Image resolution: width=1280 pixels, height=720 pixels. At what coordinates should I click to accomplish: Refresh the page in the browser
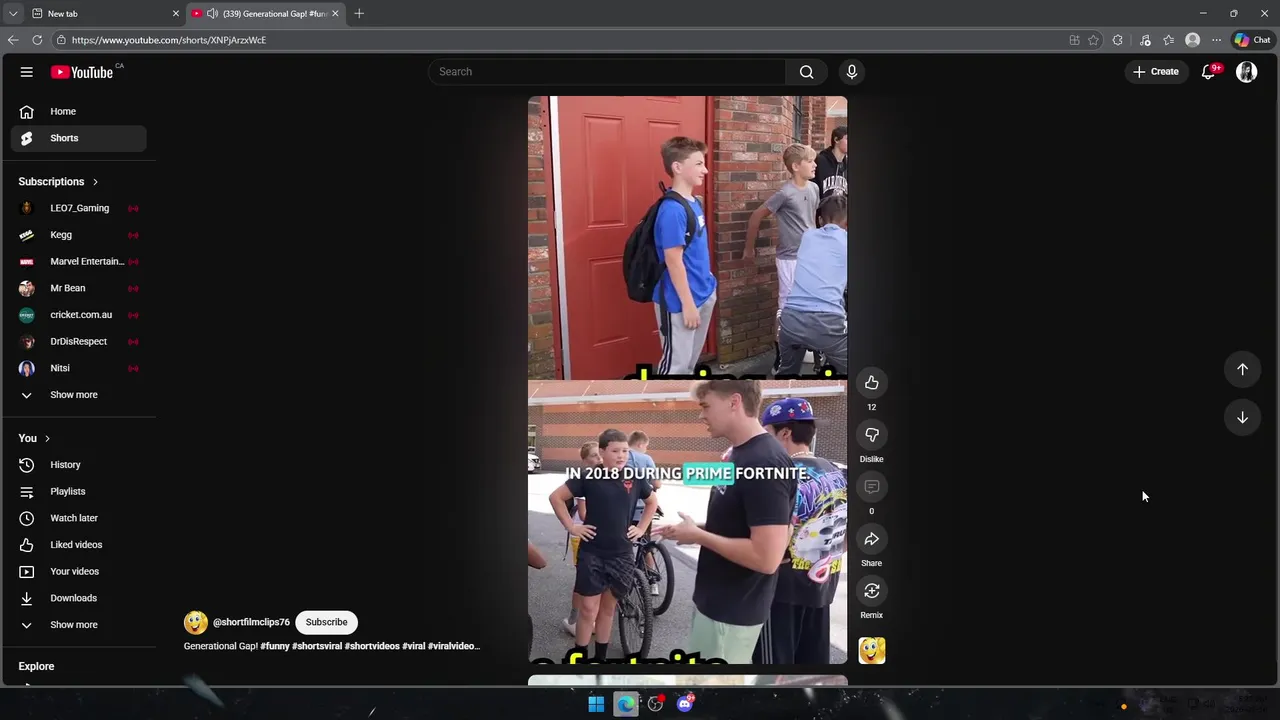[37, 40]
